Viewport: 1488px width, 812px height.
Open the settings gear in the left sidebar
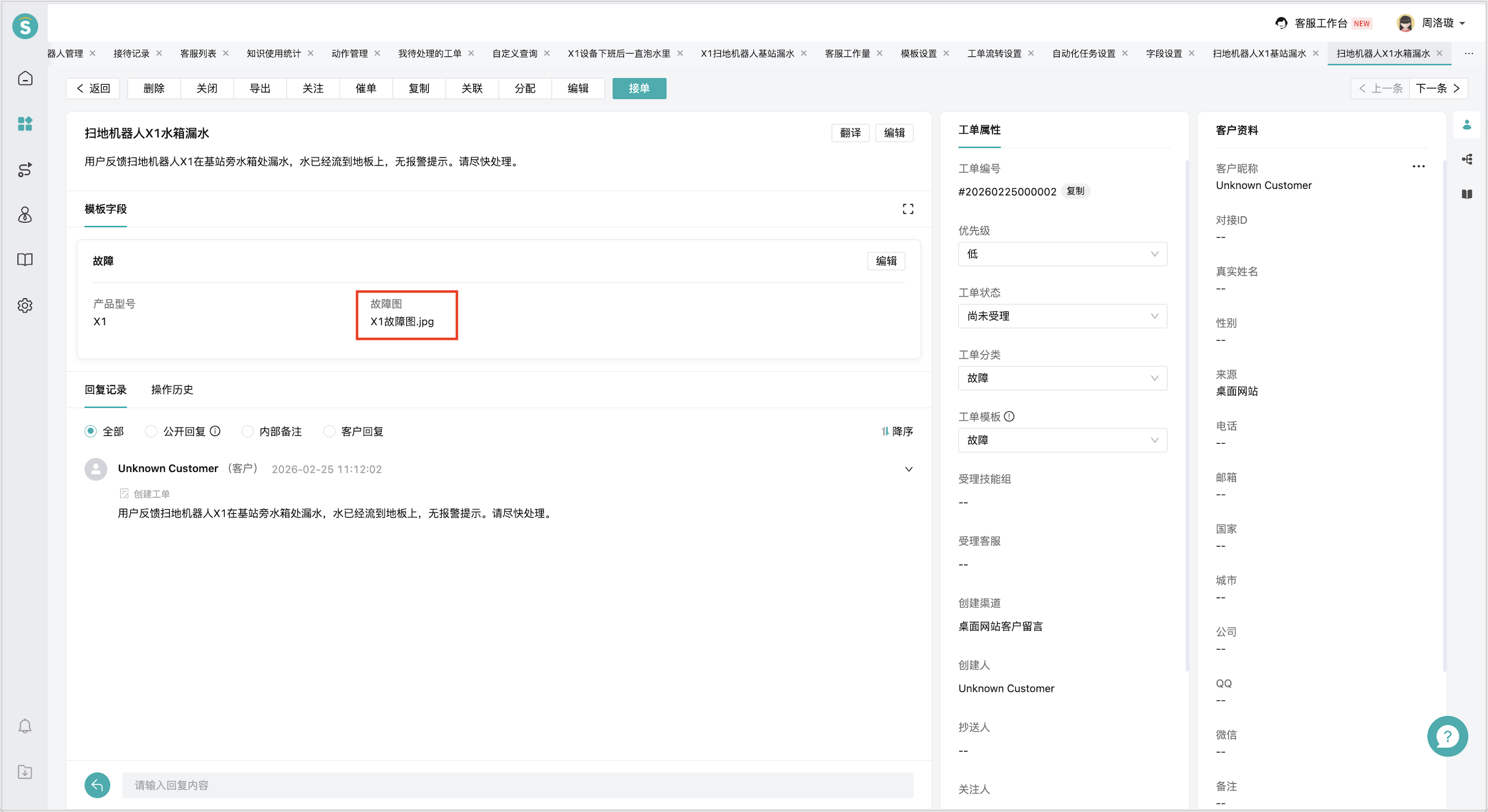25,306
